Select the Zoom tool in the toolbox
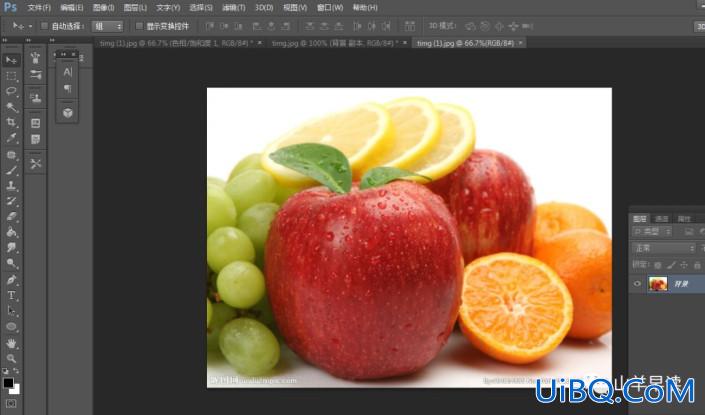 (11, 358)
